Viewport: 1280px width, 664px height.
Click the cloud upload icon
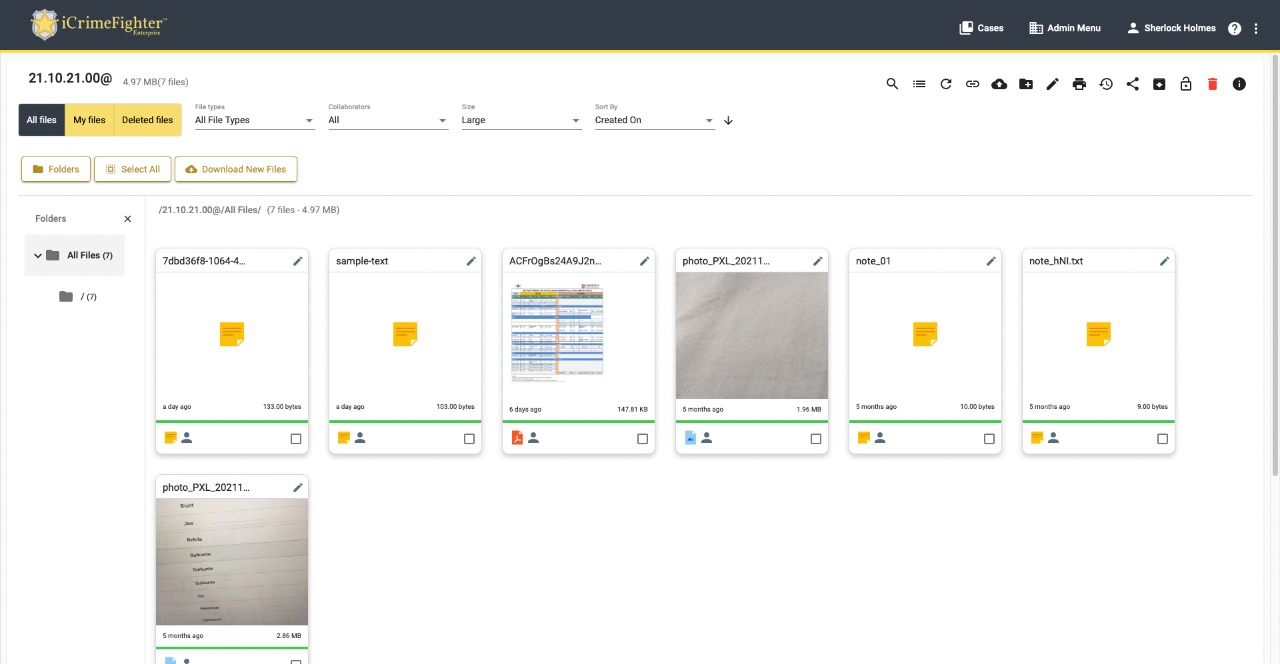[x=999, y=84]
